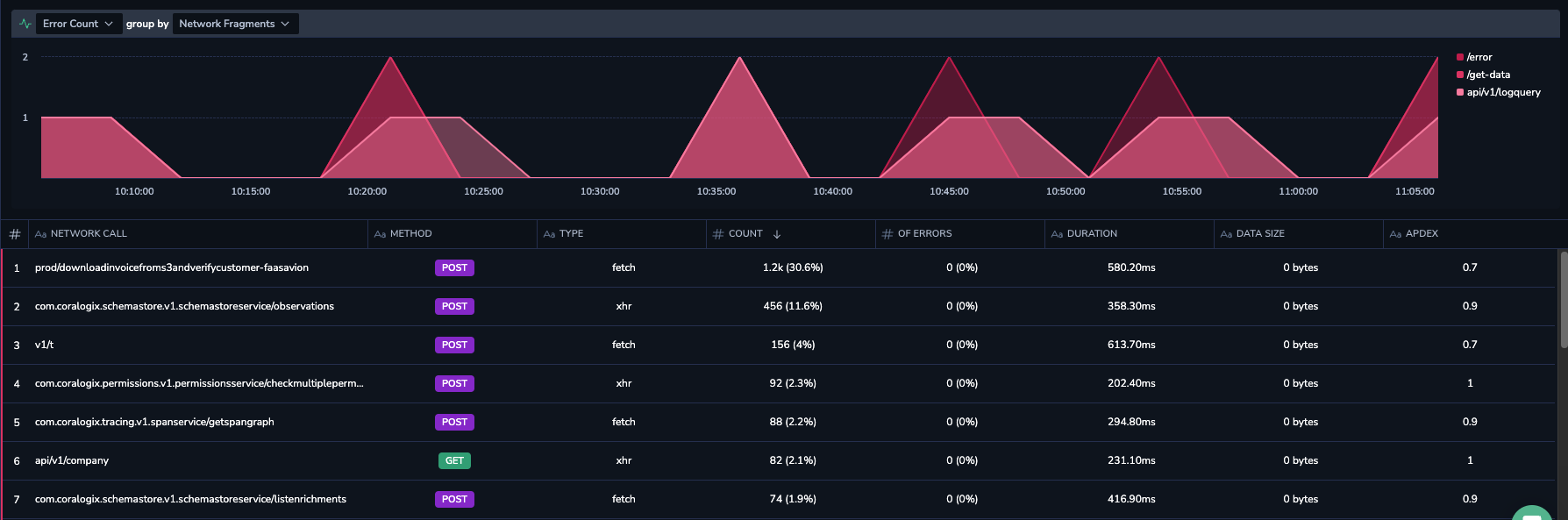This screenshot has height=520, width=1568.
Task: Open the prod/downloadinvoicefroms3andverifycustomer-faasavion network call
Action: [172, 267]
